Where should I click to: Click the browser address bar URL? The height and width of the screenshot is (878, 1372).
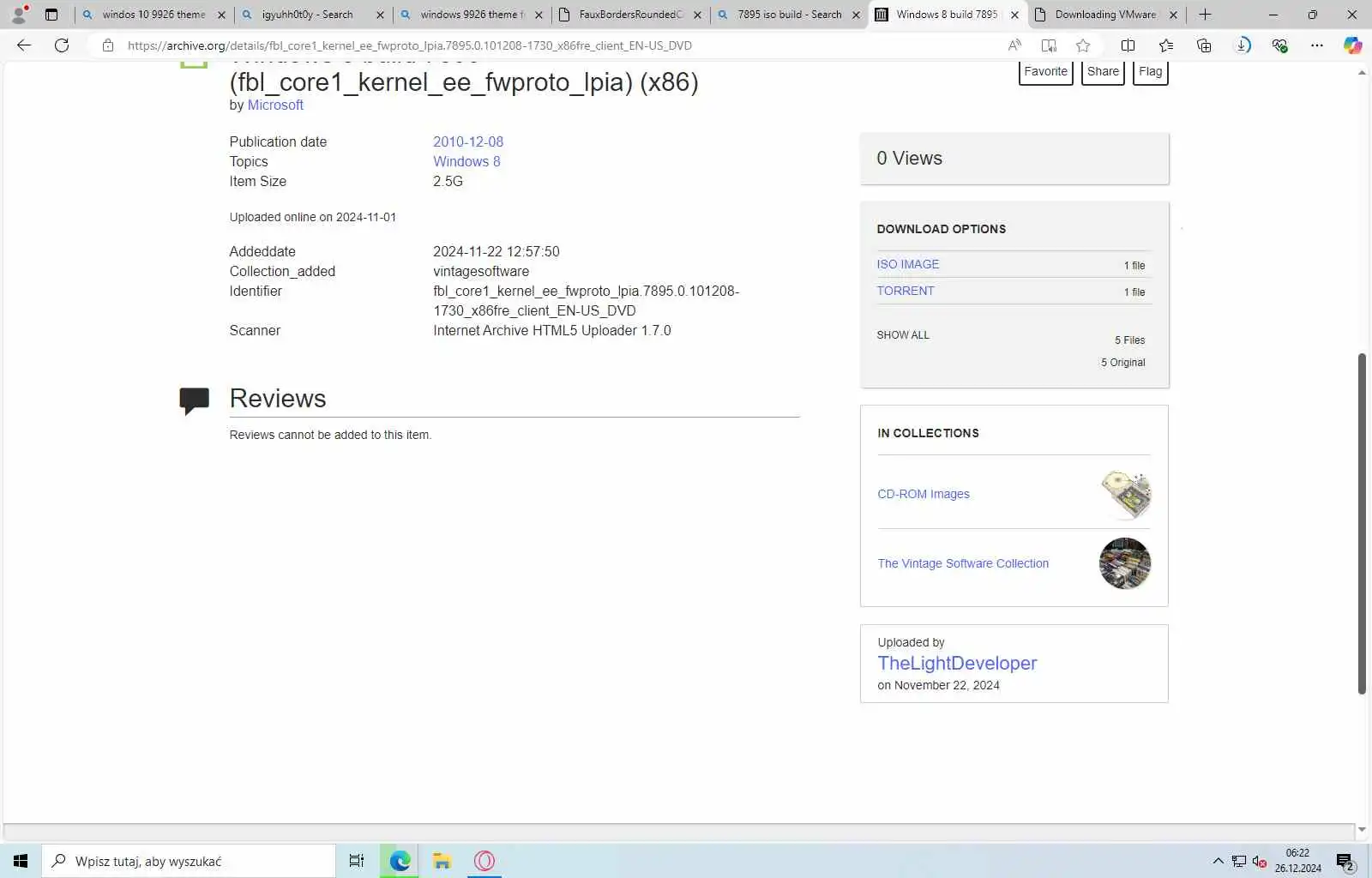pyautogui.click(x=410, y=45)
